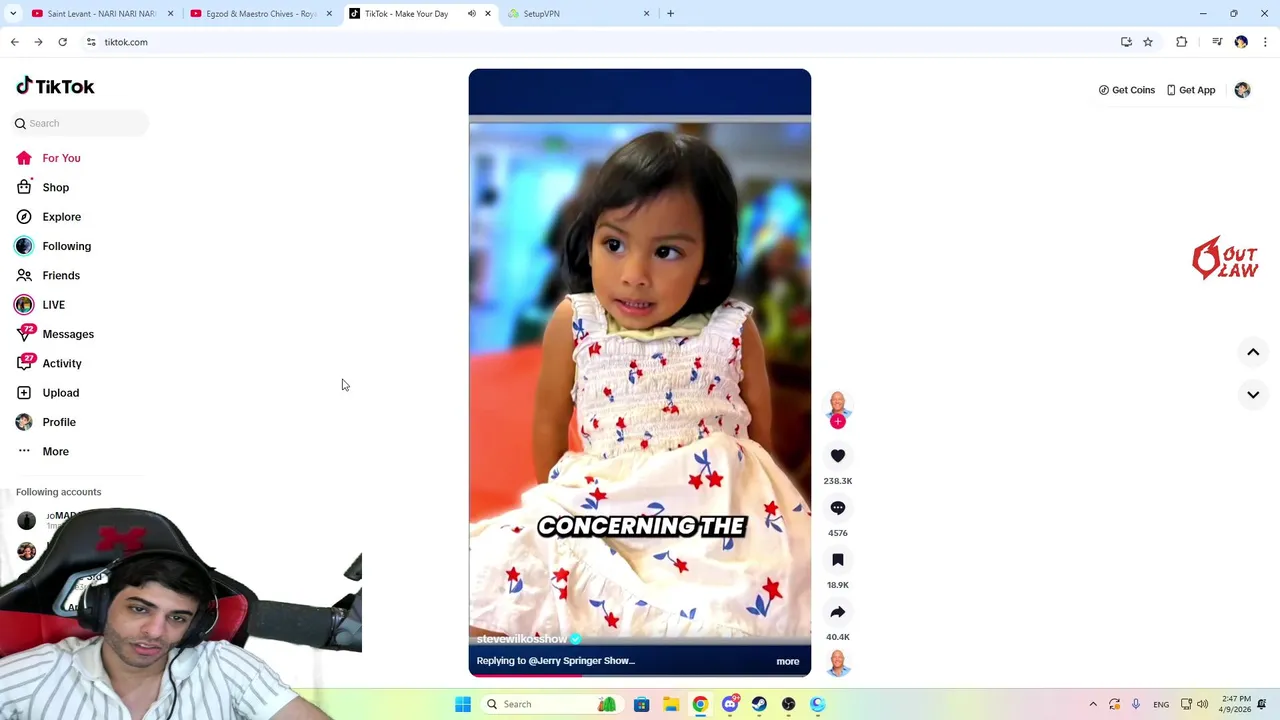Screen dimensions: 1280x720
Task: Open Microsoft Store from taskbar
Action: point(641,704)
